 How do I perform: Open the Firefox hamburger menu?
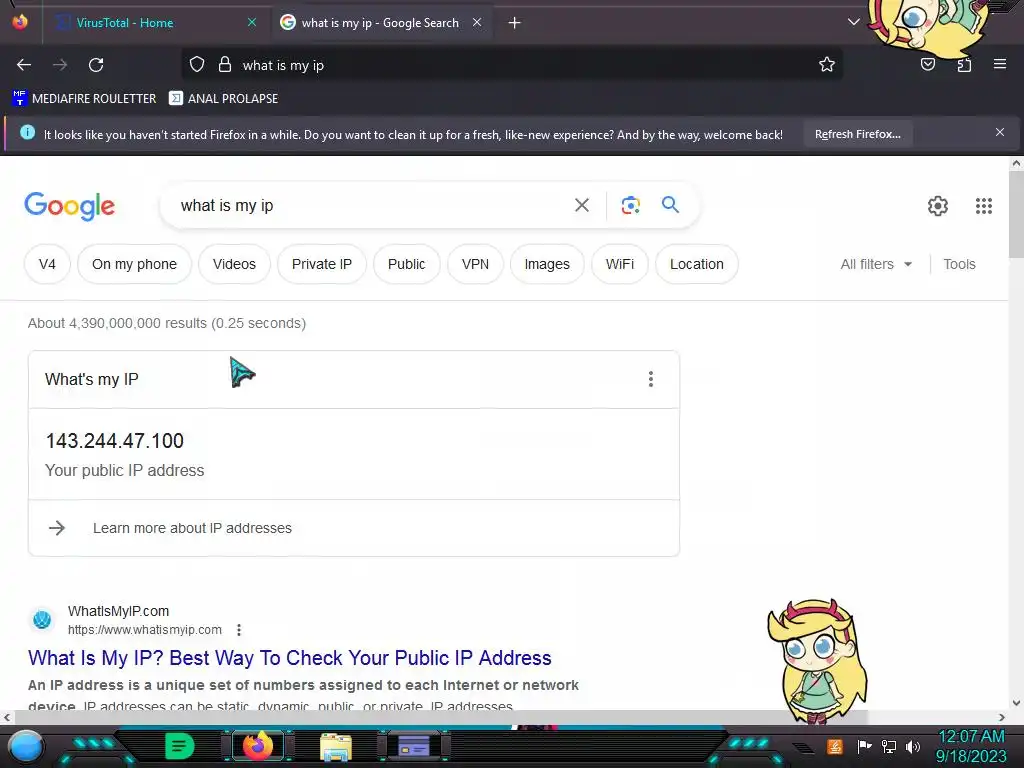1000,64
